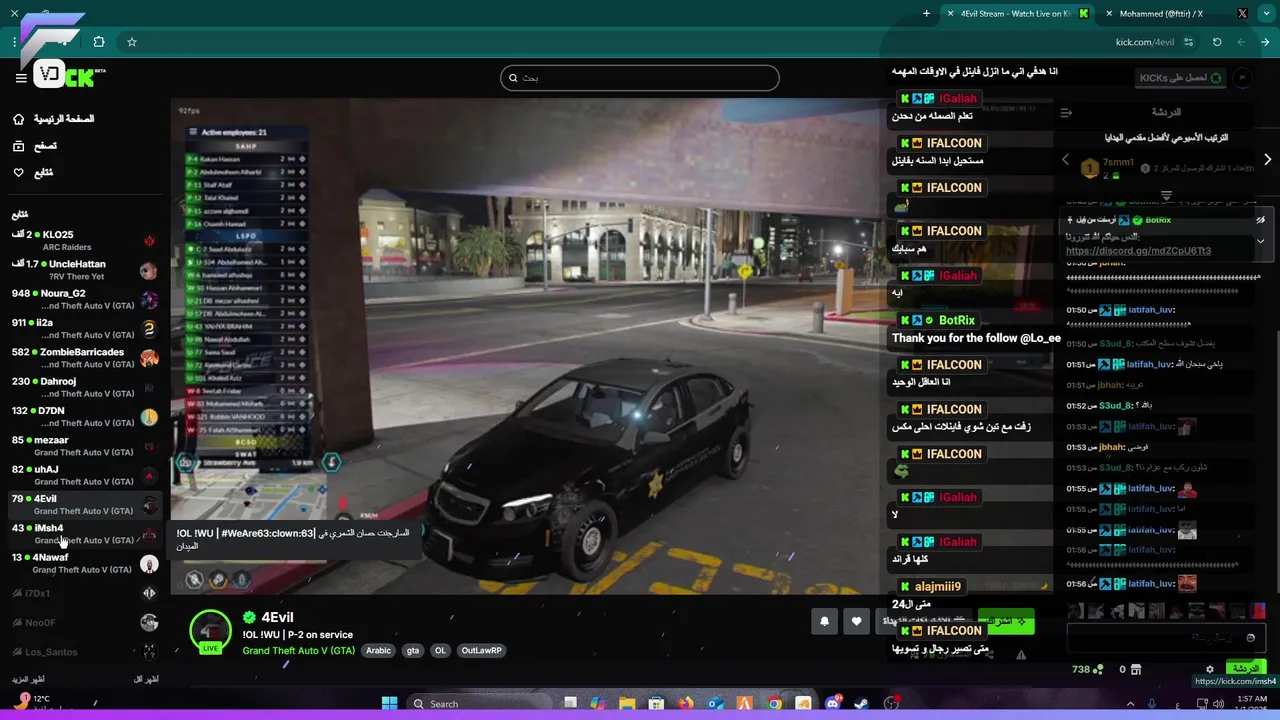Click the green chat send button
The width and height of the screenshot is (1280, 720).
click(x=1245, y=668)
